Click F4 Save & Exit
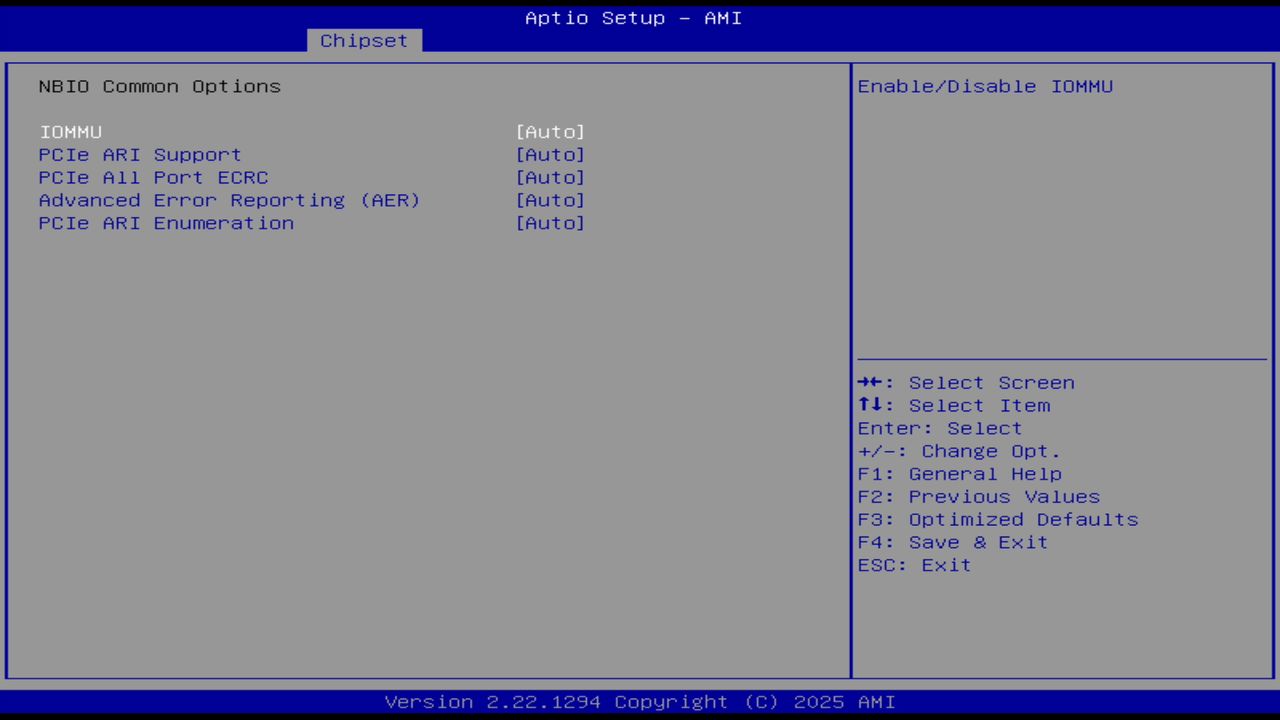This screenshot has height=720, width=1280. pyautogui.click(x=951, y=542)
